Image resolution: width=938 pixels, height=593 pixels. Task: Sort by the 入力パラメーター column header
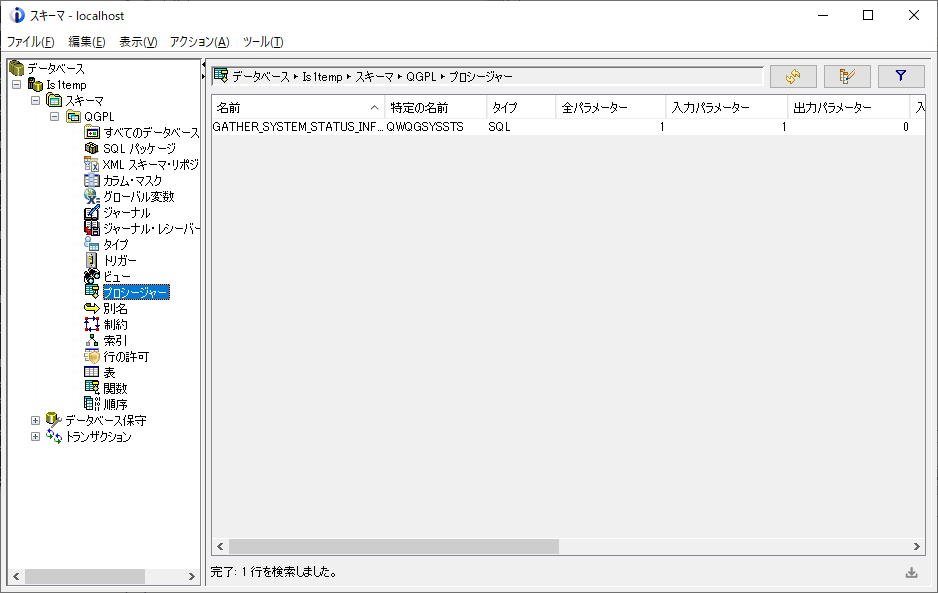[x=727, y=108]
